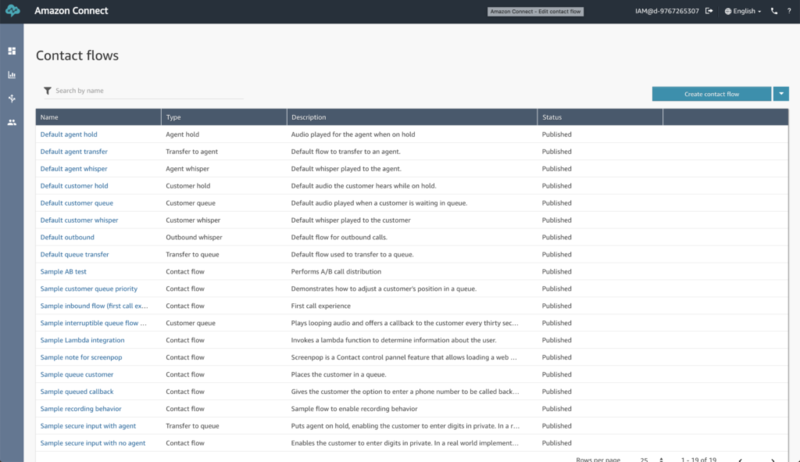Click 'First call experience' description cell
Image resolution: width=800 pixels, height=462 pixels.
[320, 306]
